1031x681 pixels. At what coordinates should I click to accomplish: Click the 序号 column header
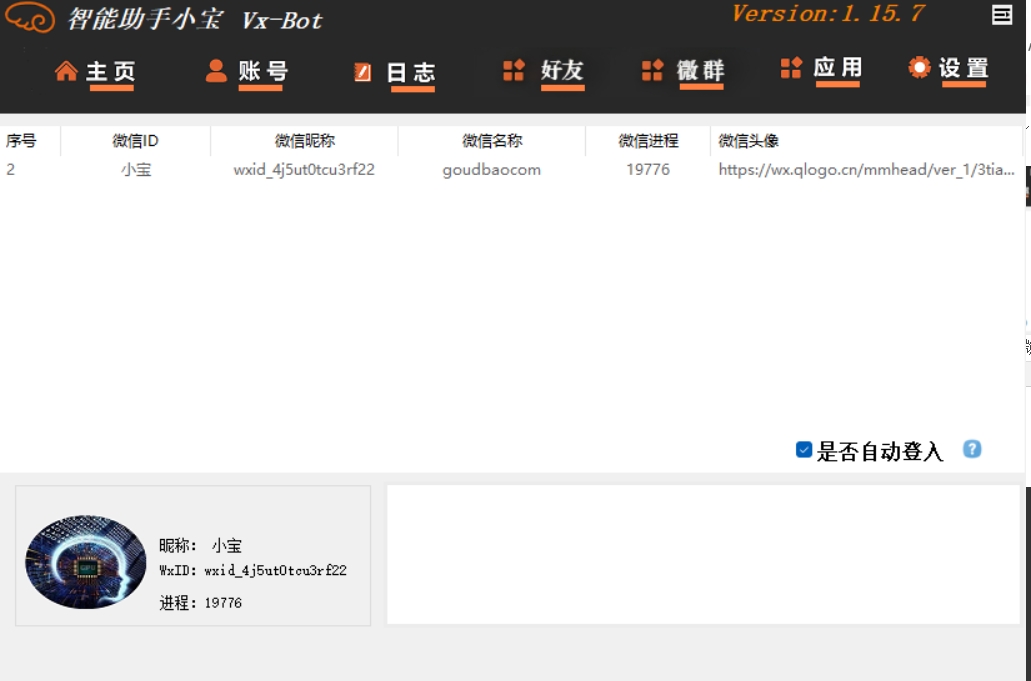point(21,141)
